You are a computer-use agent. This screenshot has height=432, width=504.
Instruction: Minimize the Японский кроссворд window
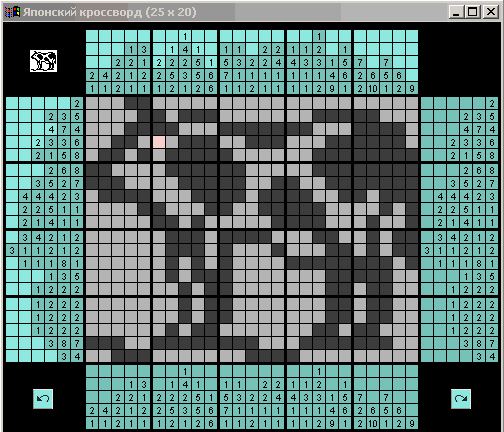pos(456,12)
